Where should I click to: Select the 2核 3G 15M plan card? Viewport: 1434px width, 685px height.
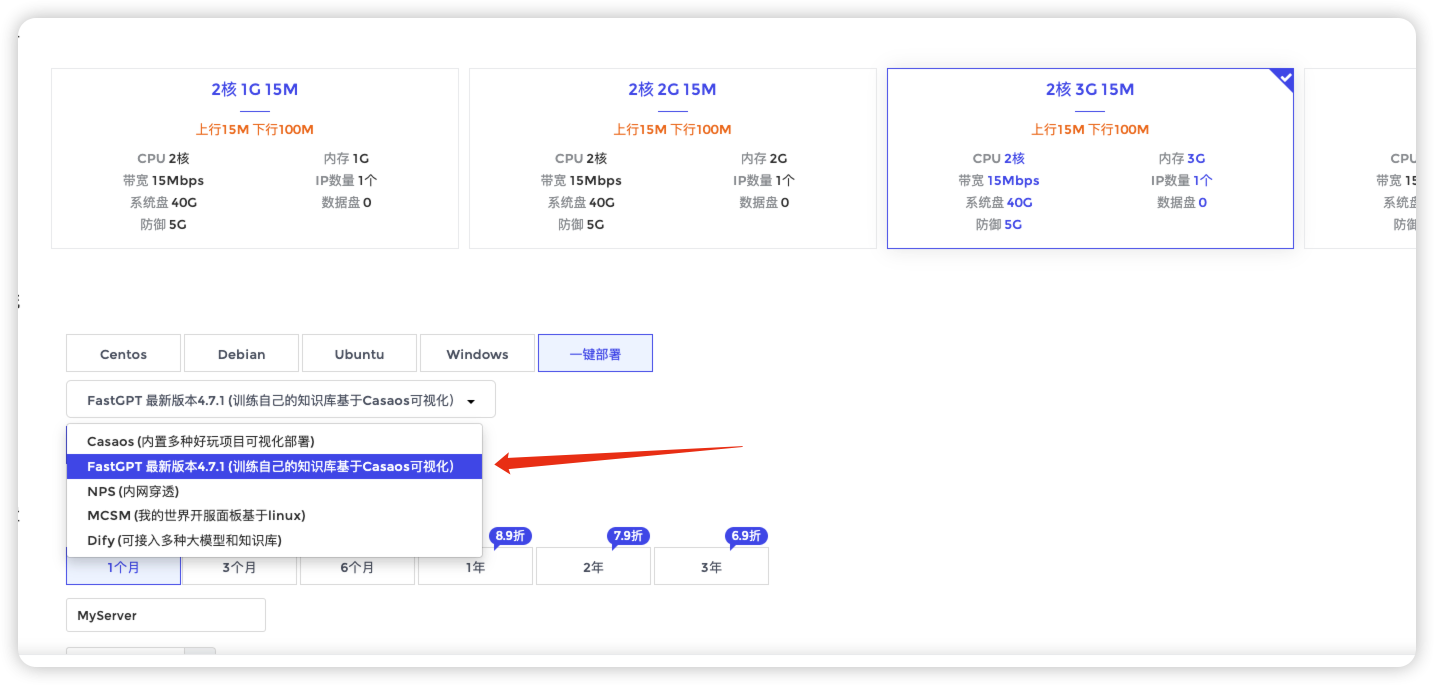pos(1090,158)
